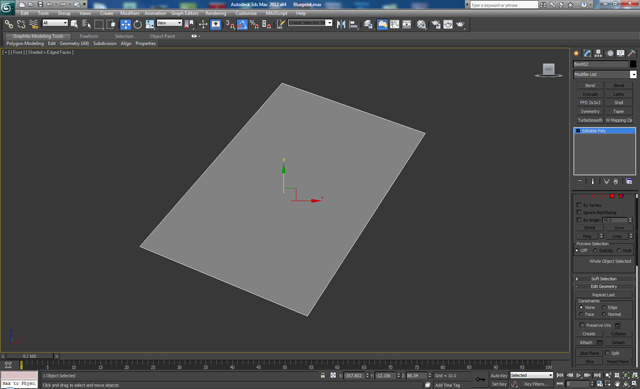
Task: Click the time slider at frame 0/100
Action: pos(29,356)
